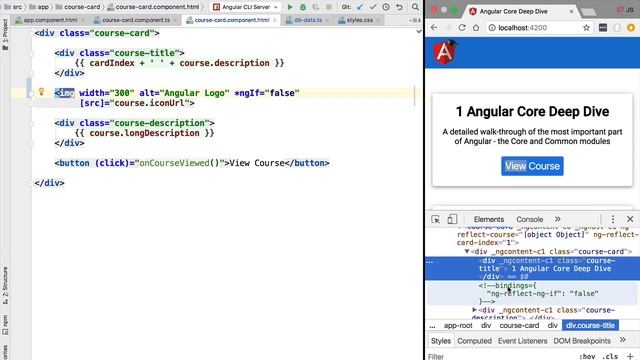Click the Git revert arrow icon

[399, 7]
